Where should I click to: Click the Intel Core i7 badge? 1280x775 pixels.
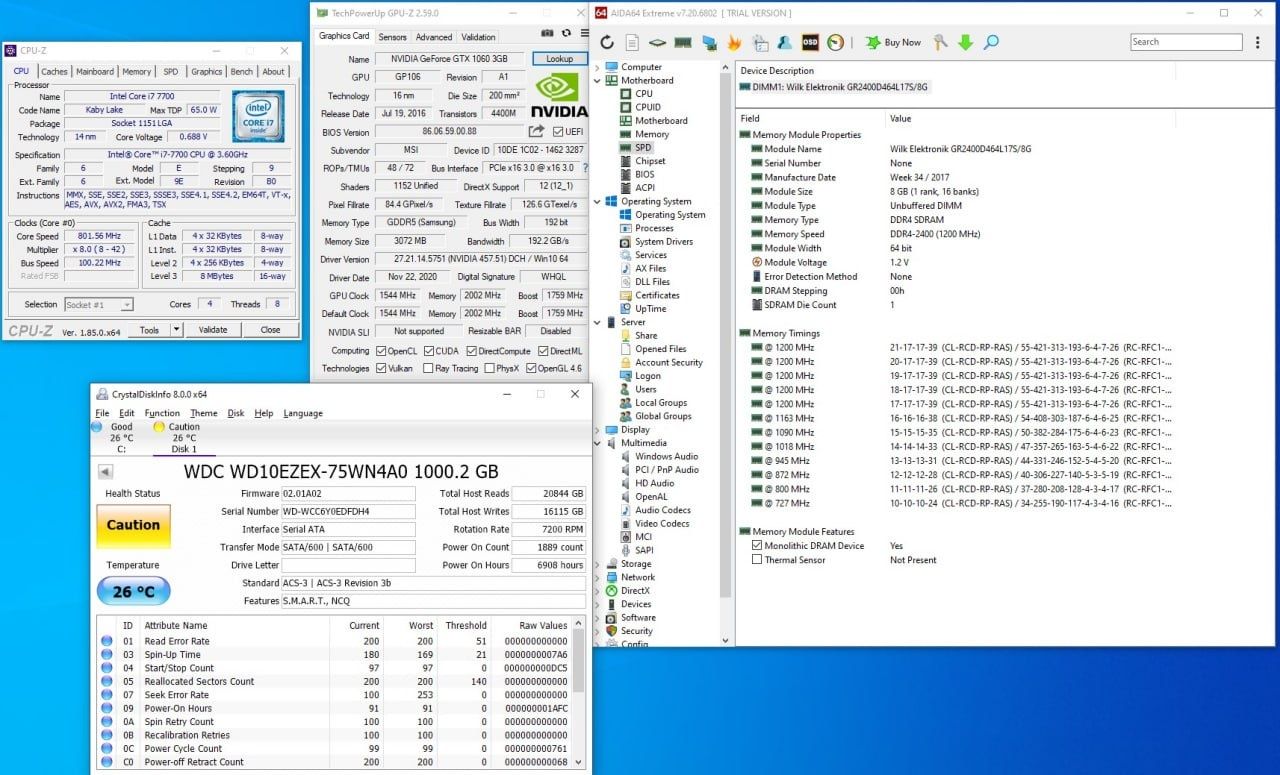click(259, 115)
